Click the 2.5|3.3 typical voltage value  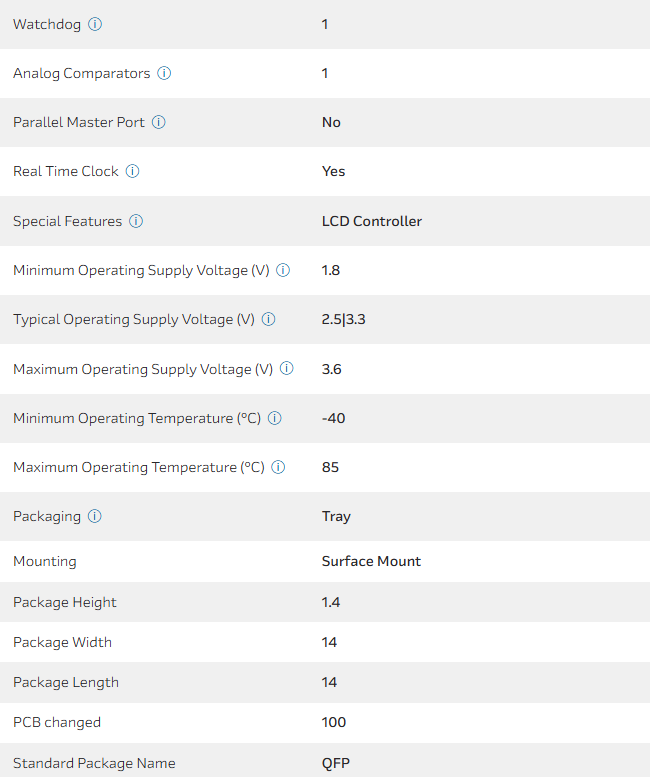coord(345,319)
